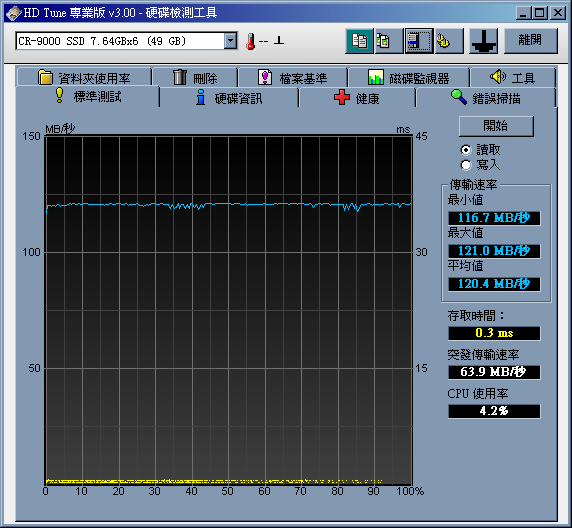Open the 磁碟監視器 disk monitor tab

(409, 77)
